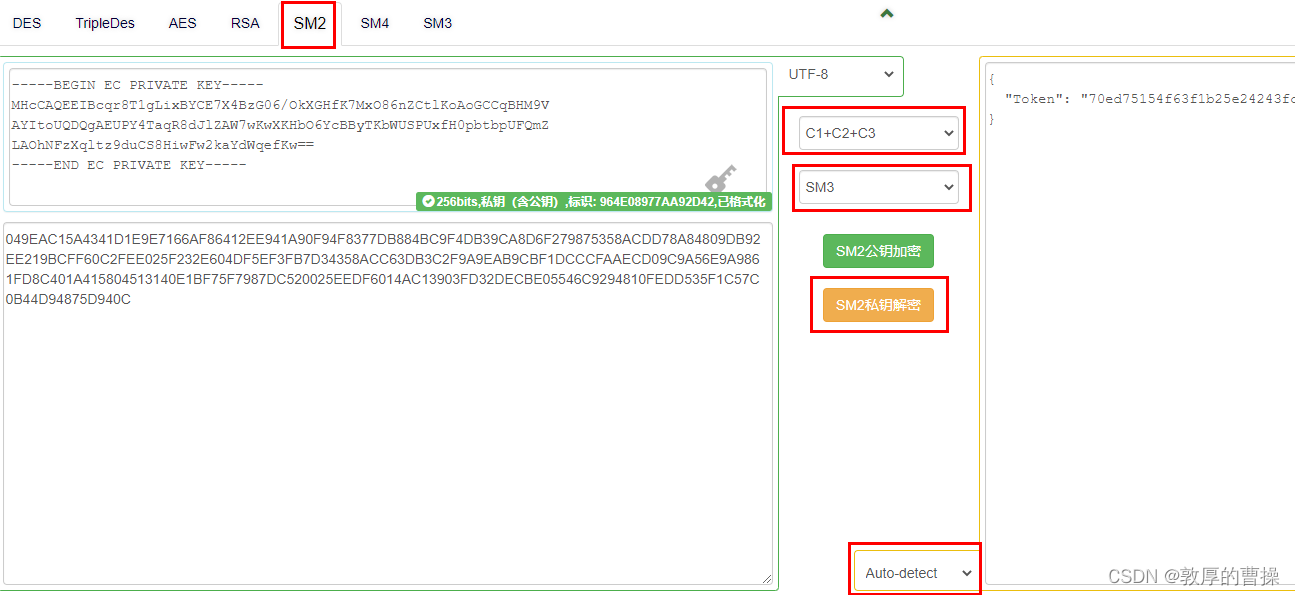Open the Auto-detect format dropdown
Image resolution: width=1295 pixels, height=595 pixels.
pyautogui.click(x=913, y=570)
